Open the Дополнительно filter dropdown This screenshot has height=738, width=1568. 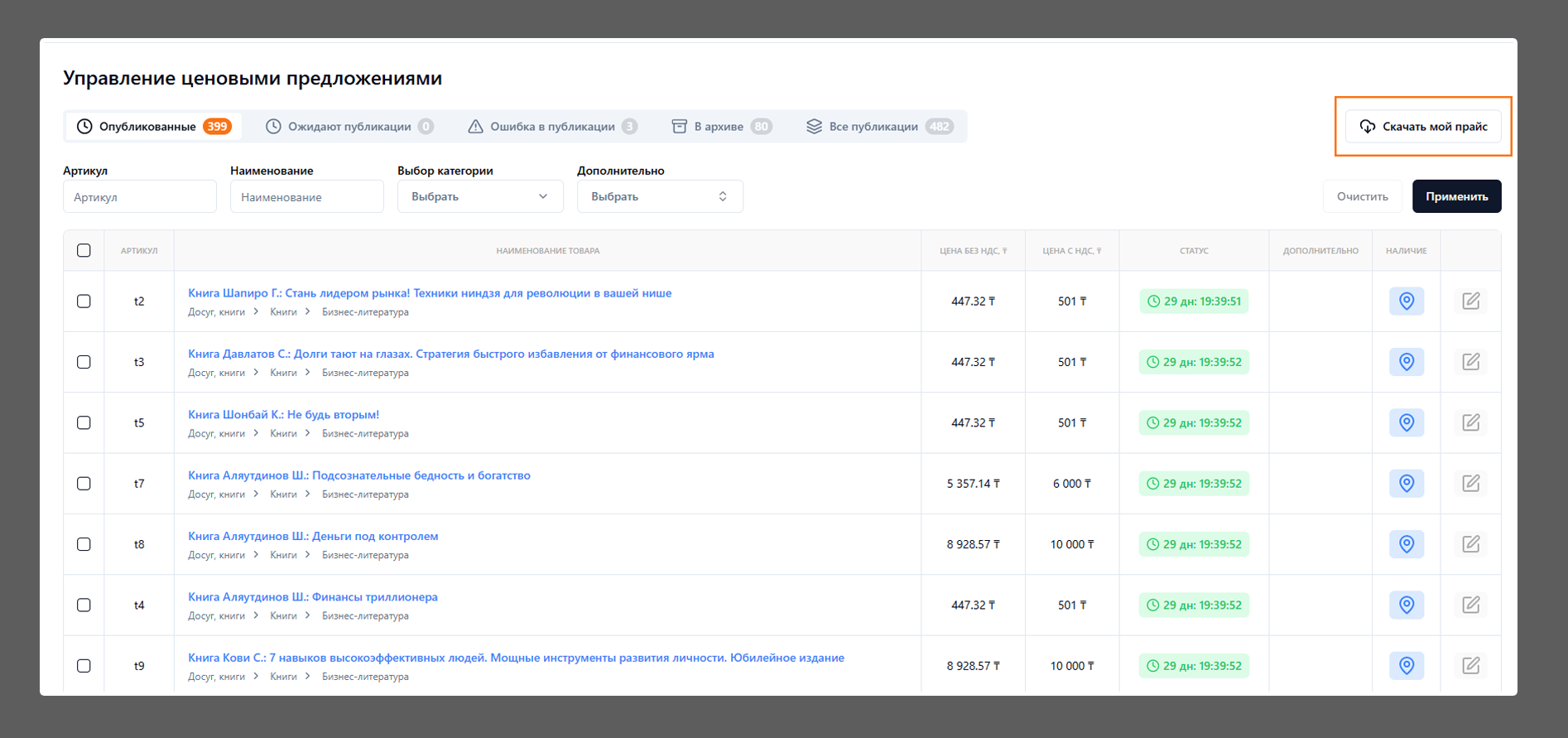[660, 196]
